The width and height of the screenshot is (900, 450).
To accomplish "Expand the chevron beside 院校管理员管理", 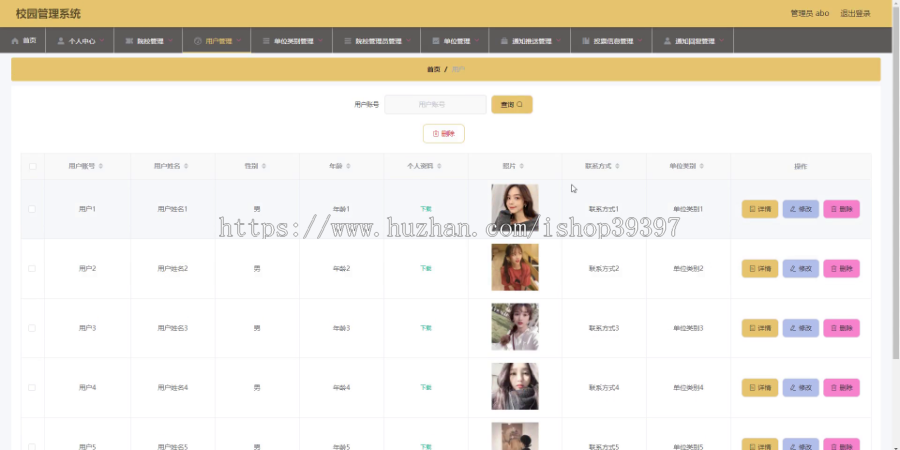I will click(x=409, y=41).
